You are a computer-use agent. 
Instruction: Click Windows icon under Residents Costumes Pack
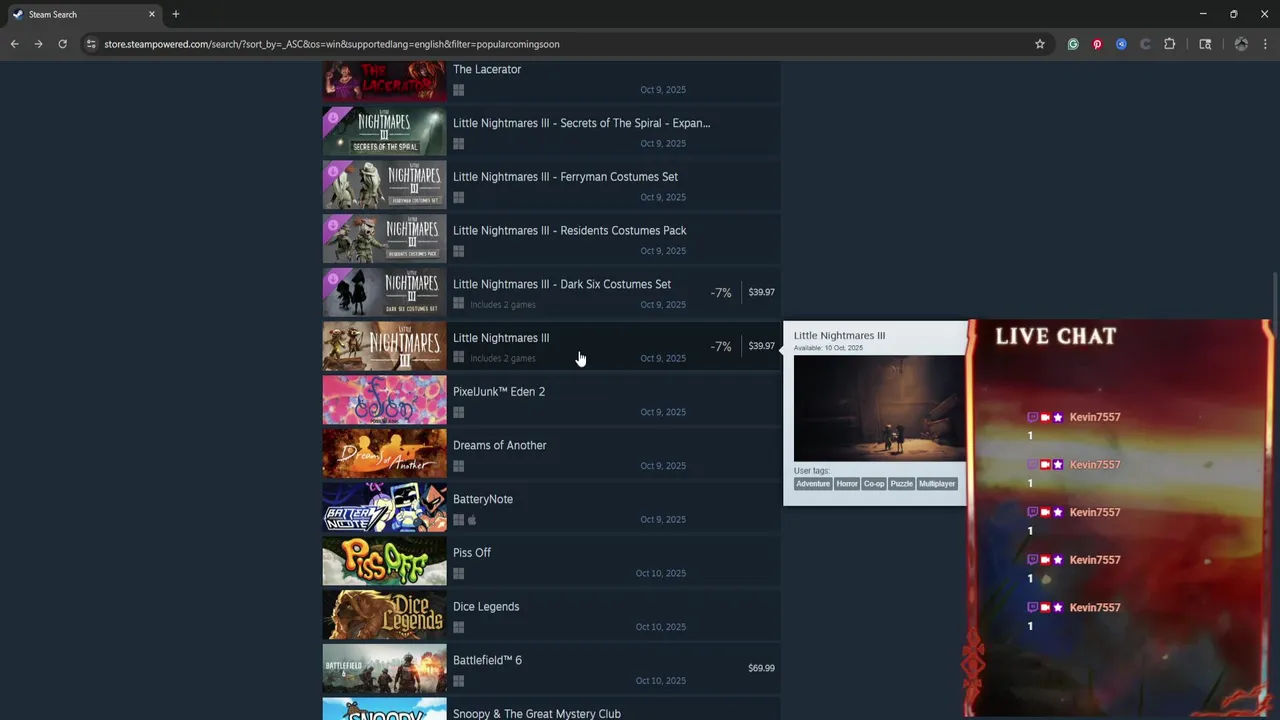pyautogui.click(x=458, y=251)
